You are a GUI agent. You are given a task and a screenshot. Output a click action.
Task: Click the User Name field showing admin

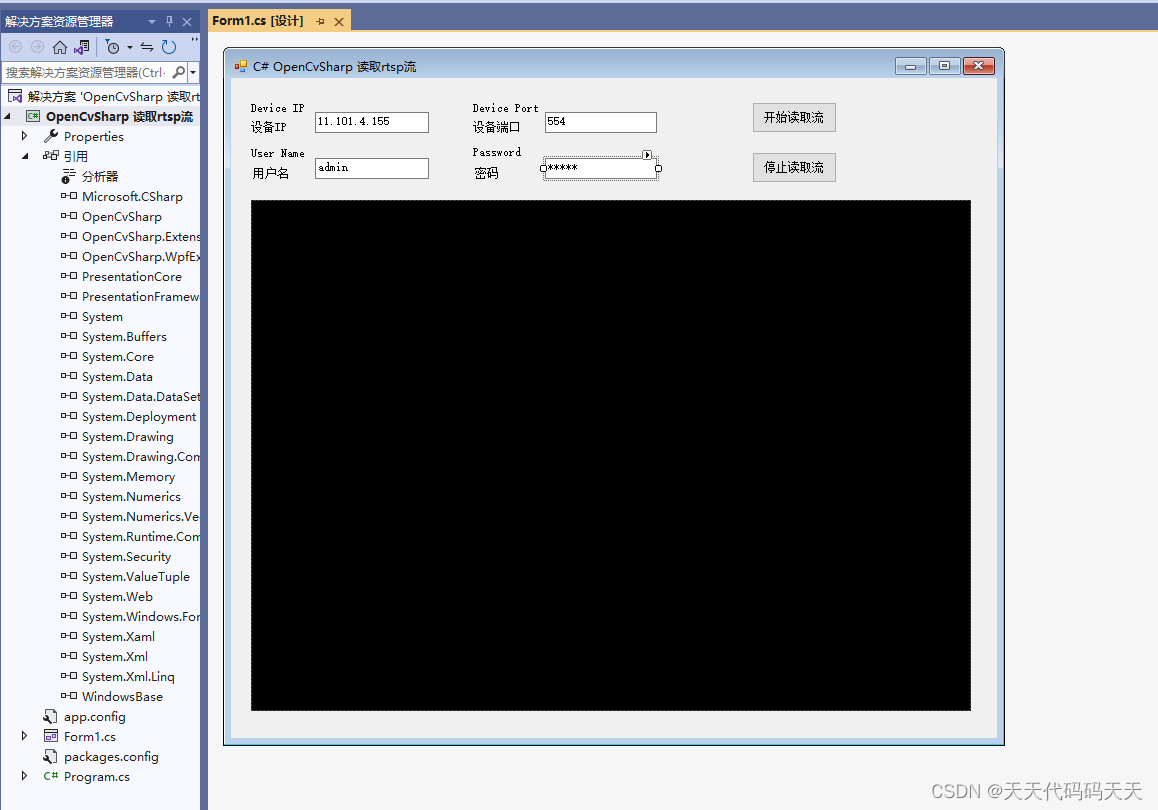click(x=371, y=168)
